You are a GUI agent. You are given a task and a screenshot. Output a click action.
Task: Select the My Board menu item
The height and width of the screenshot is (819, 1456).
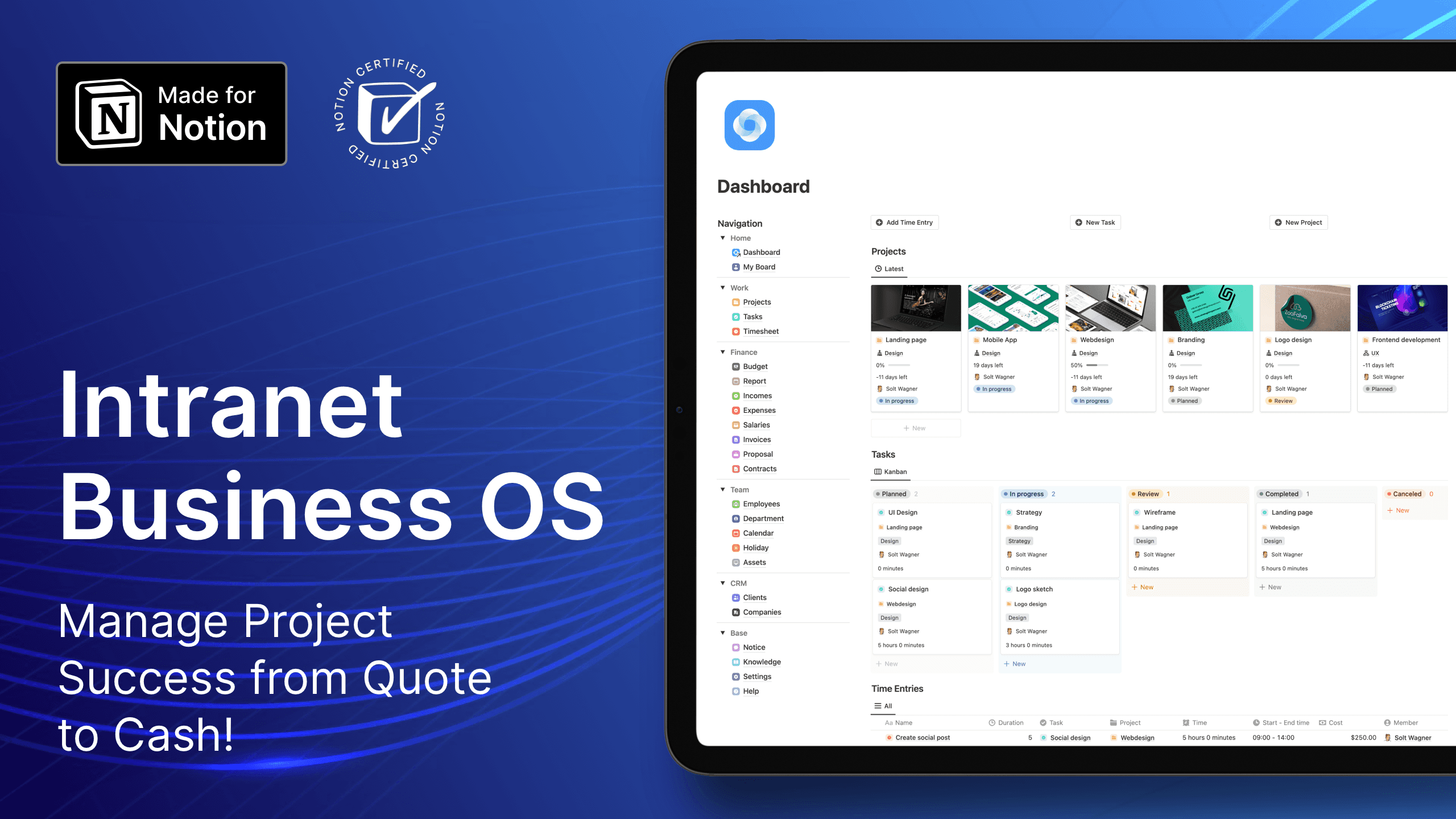click(758, 266)
